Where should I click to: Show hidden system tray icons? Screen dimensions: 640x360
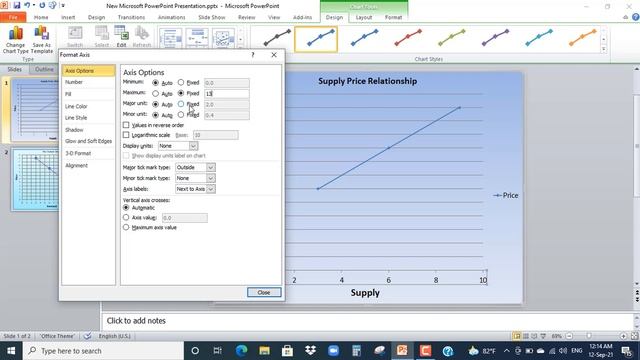(x=507, y=351)
